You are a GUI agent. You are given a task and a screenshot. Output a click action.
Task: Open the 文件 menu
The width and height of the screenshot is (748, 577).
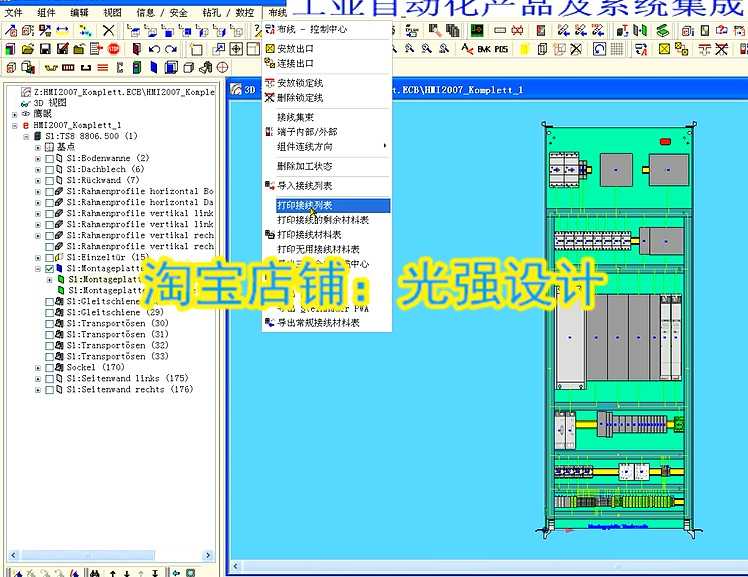pos(13,13)
